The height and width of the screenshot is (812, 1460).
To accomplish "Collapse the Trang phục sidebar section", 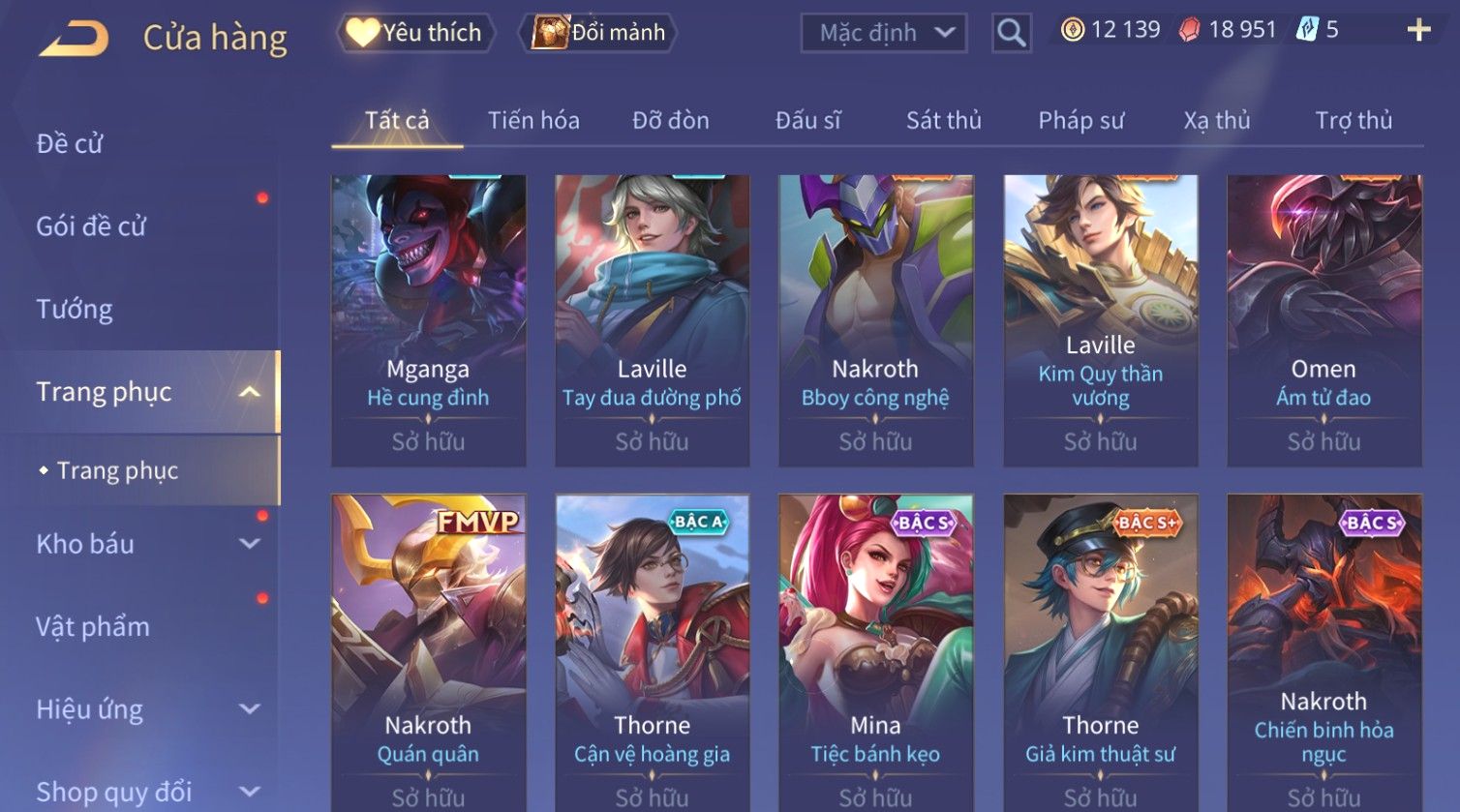I will 249,392.
